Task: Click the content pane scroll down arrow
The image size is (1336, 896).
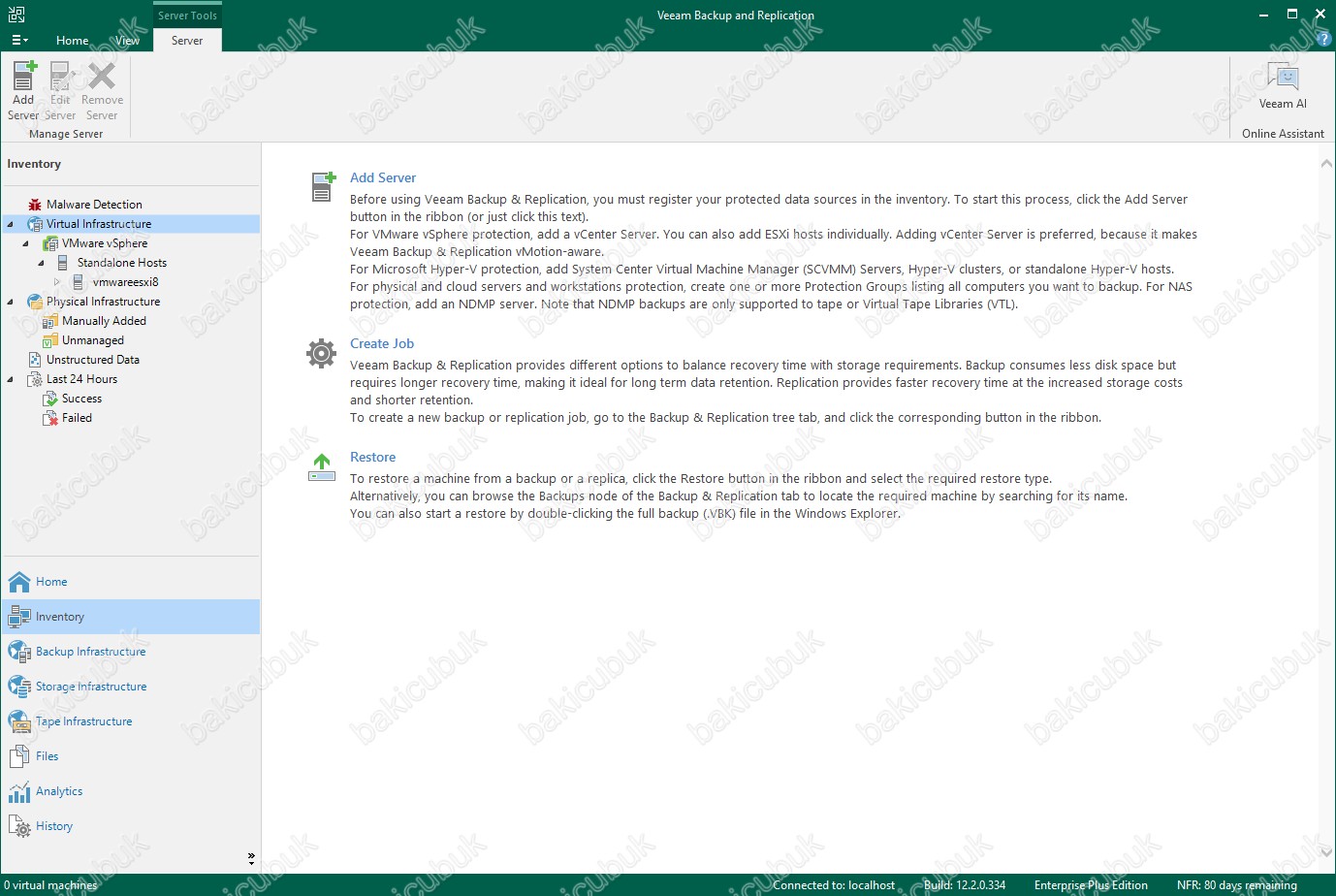Action: [1326, 853]
